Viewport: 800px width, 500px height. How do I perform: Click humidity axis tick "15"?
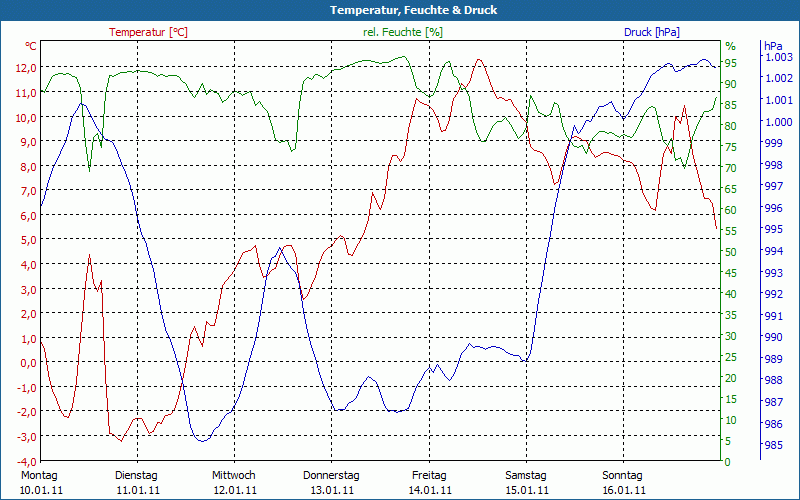pos(731,398)
